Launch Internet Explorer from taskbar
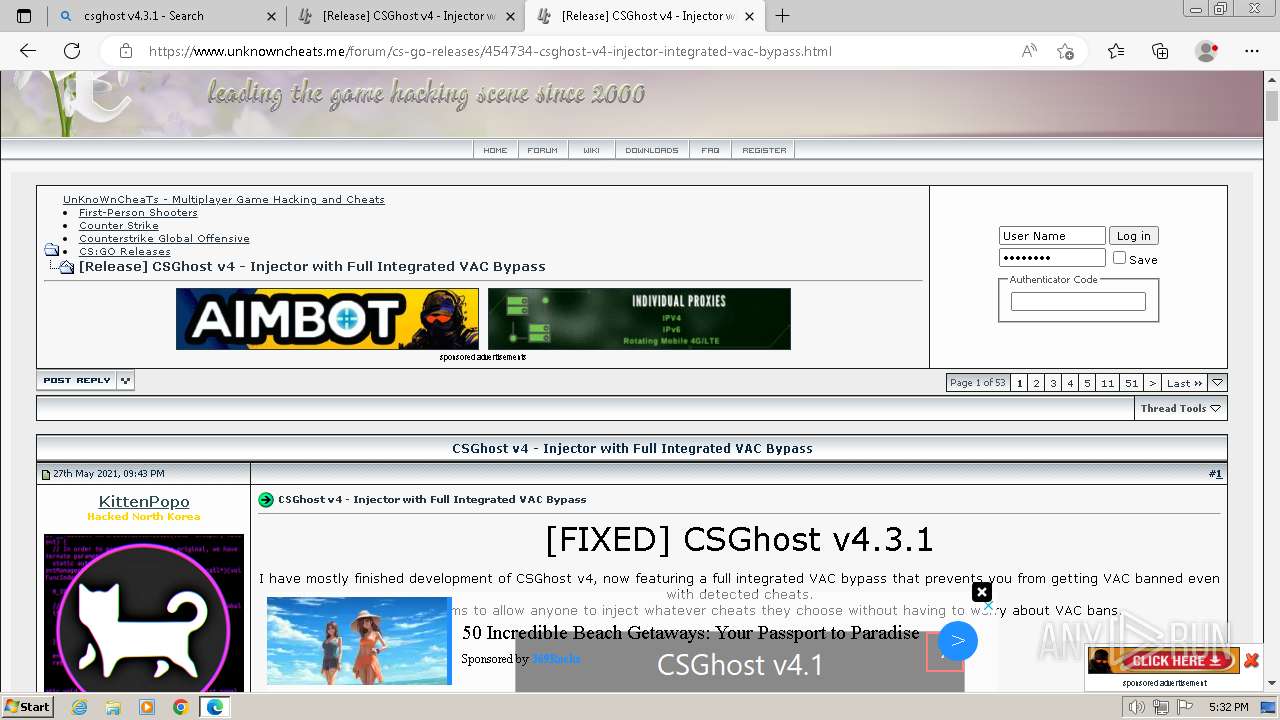 click(x=80, y=707)
